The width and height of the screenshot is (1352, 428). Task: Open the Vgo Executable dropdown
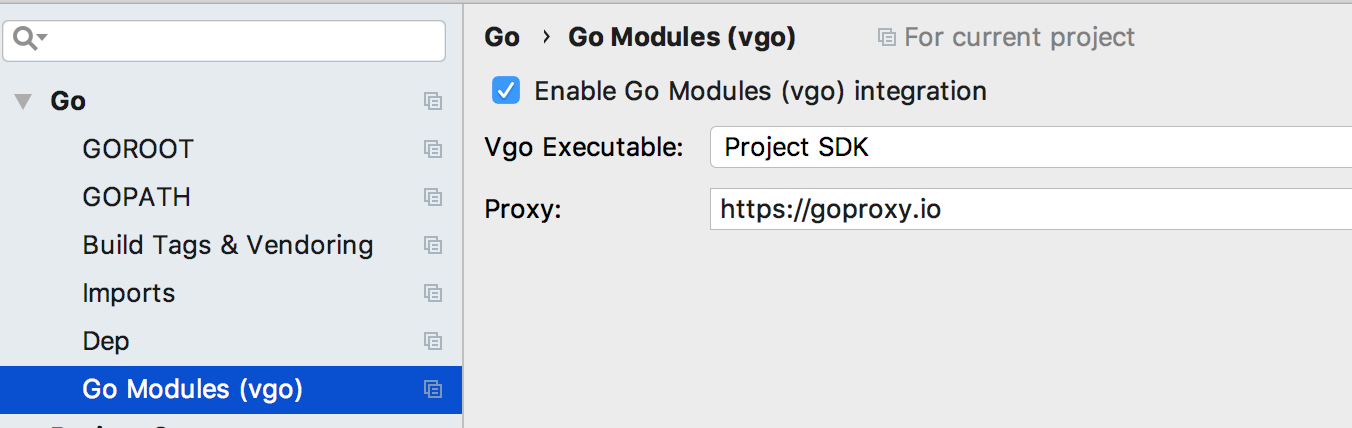coord(1030,148)
